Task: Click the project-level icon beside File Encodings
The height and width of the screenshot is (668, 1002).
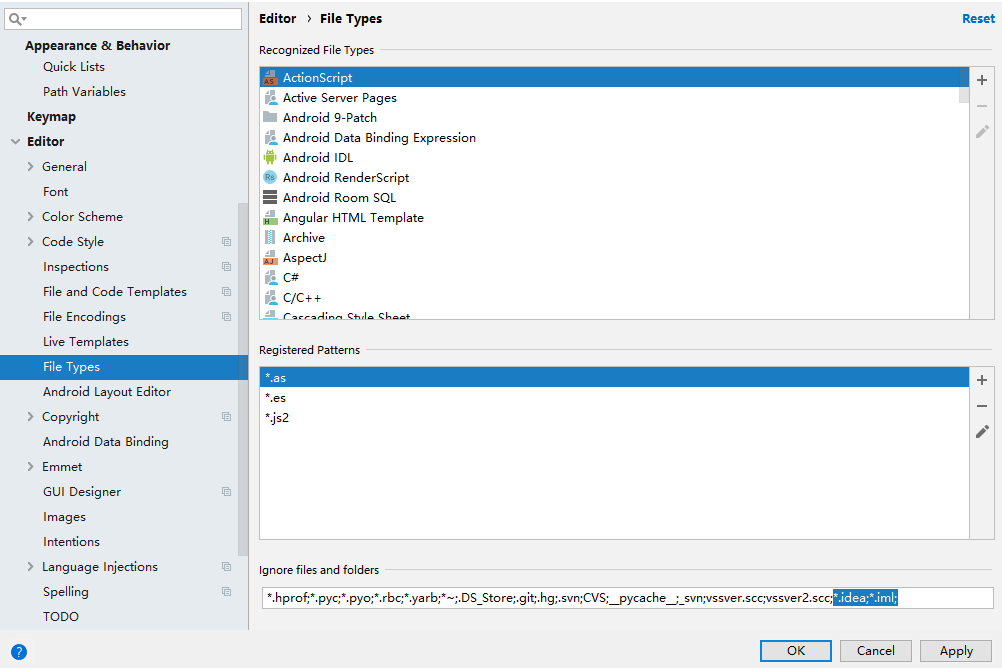Action: point(226,316)
